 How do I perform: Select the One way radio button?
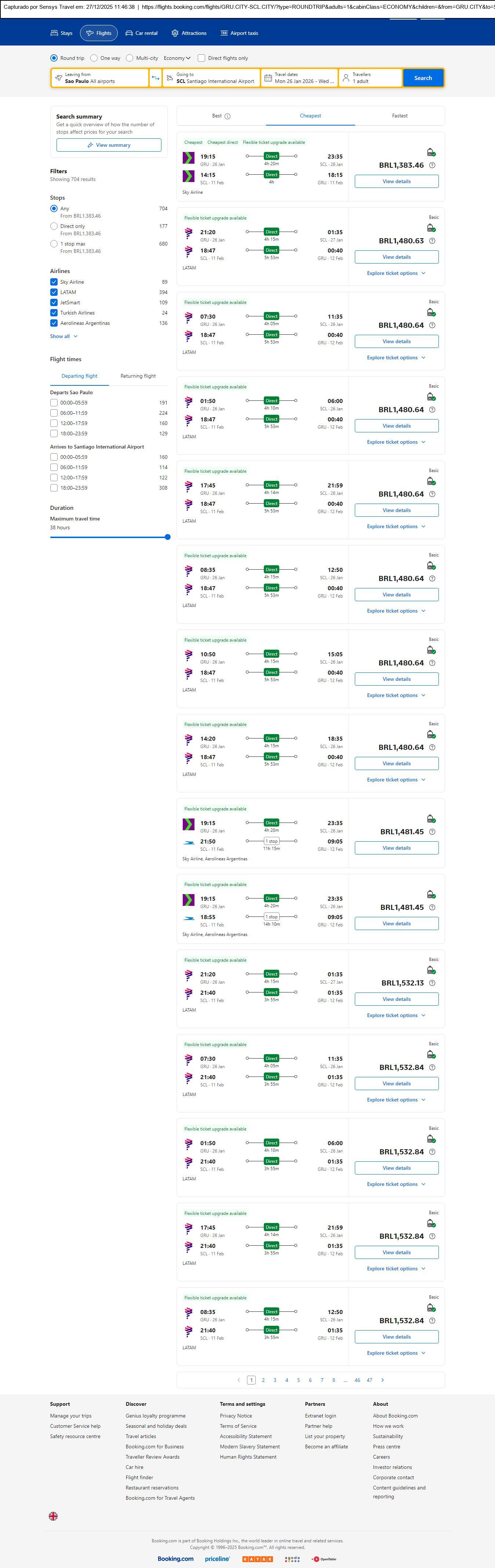coord(94,58)
